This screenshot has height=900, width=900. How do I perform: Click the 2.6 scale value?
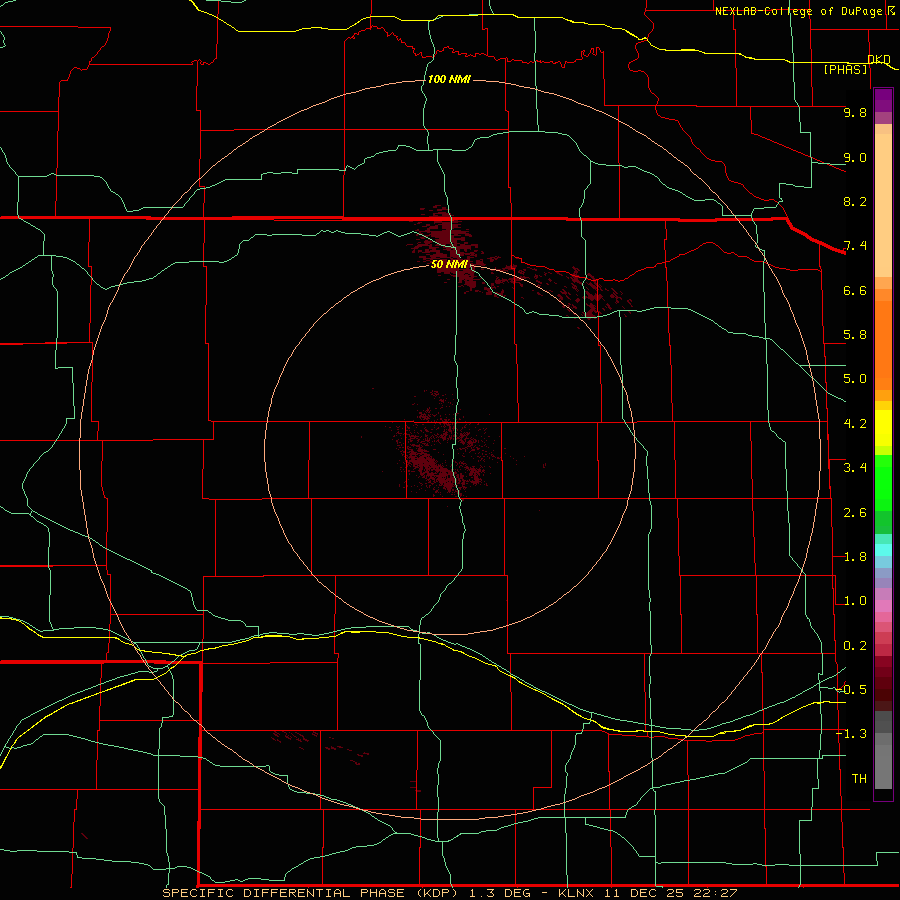click(x=855, y=513)
